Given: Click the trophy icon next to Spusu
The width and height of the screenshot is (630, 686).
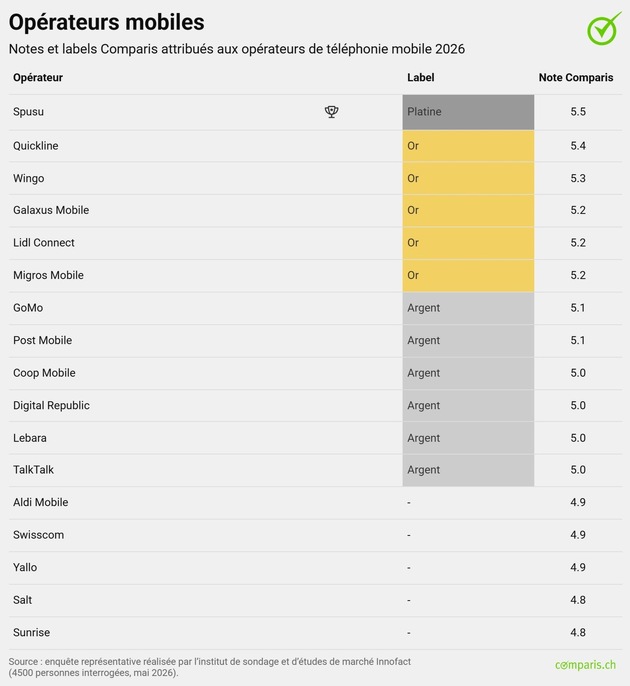Looking at the screenshot, I should pyautogui.click(x=331, y=112).
